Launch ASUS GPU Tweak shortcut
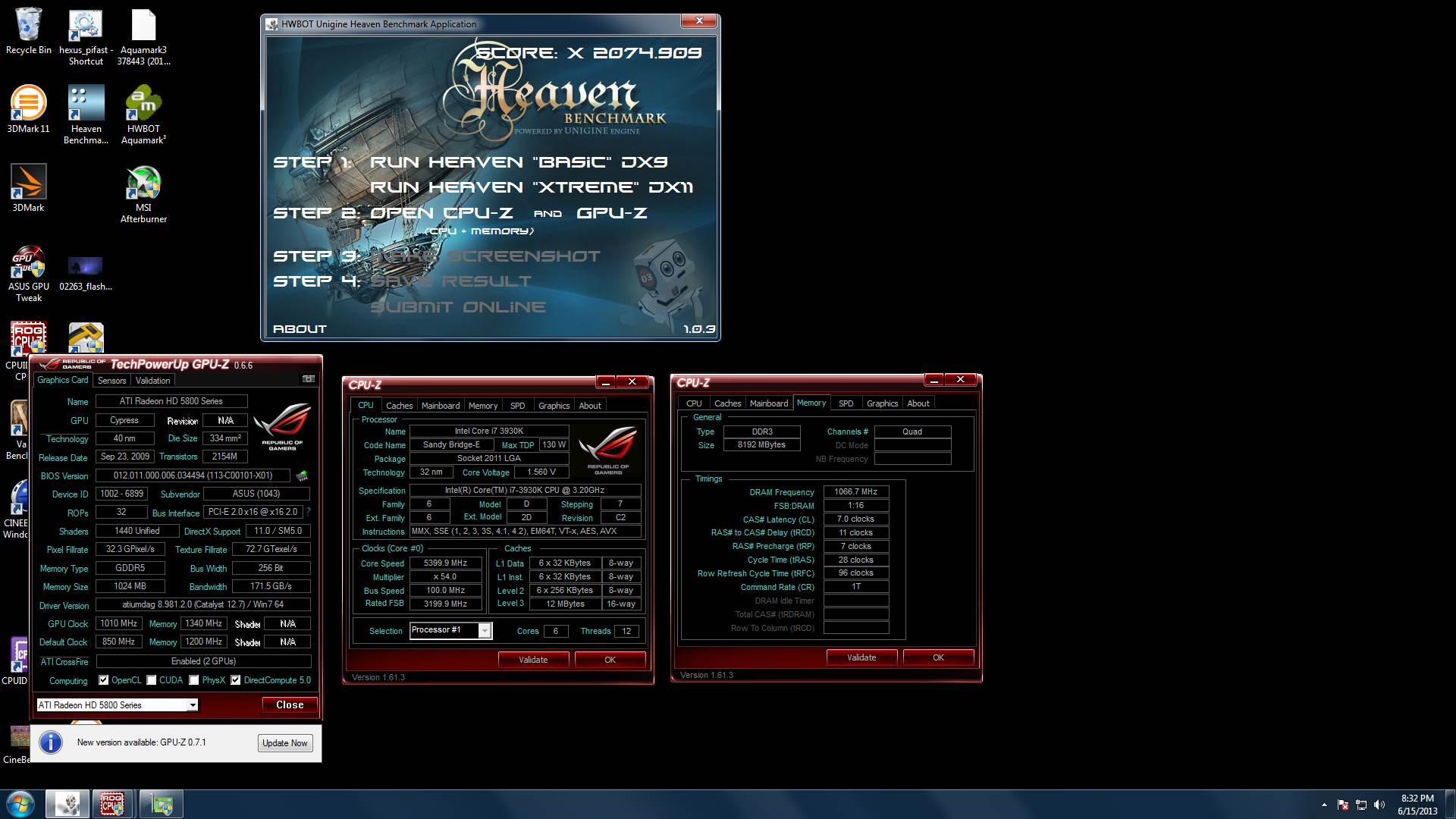 pos(29,273)
